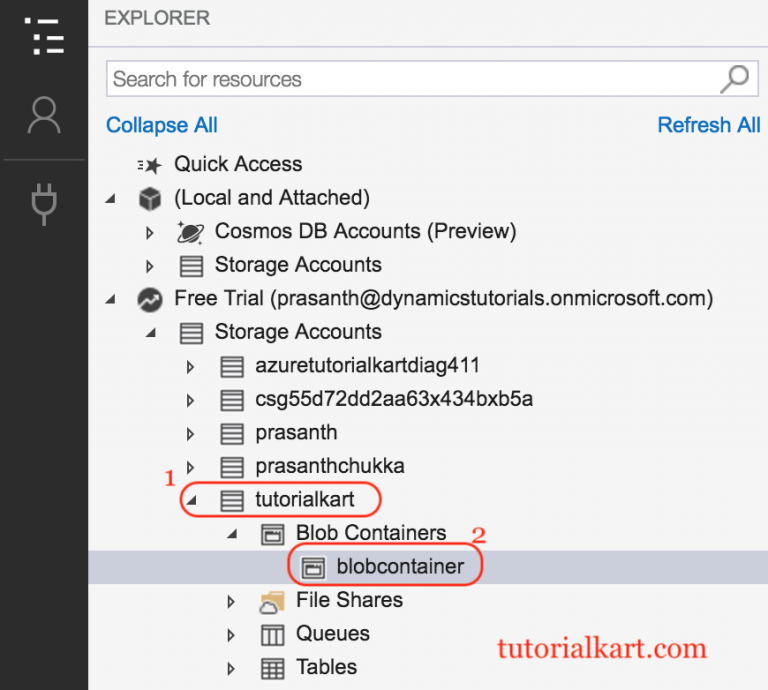
Task: Click the Cosmos DB planet icon
Action: pyautogui.click(x=190, y=232)
